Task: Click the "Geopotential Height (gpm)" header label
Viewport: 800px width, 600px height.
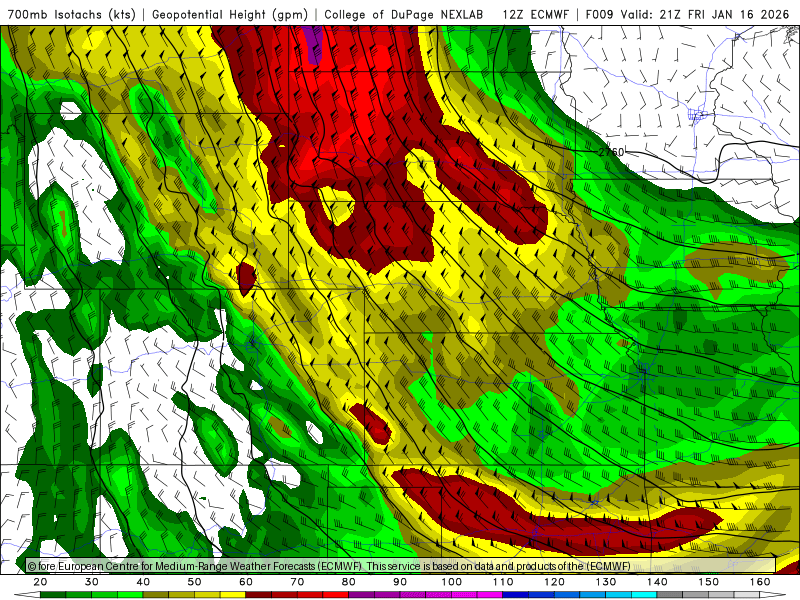Action: [x=230, y=14]
